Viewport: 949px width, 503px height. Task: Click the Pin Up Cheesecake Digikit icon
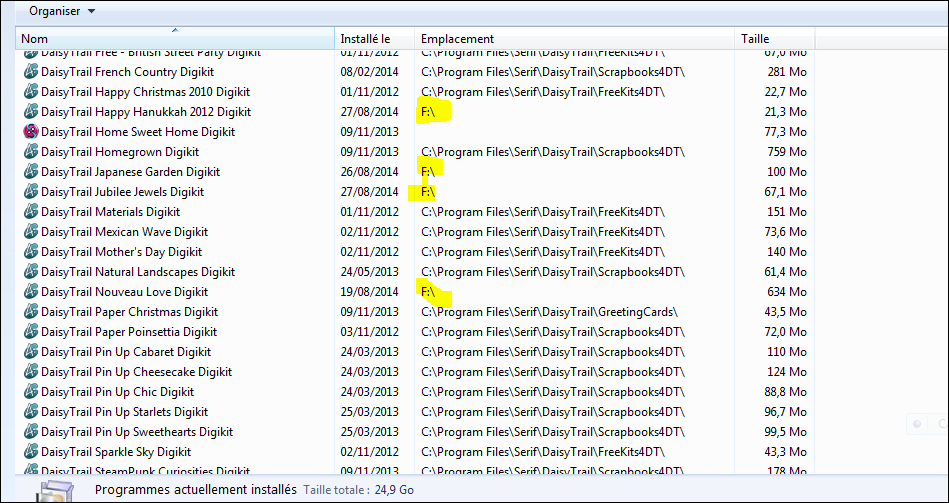(x=31, y=372)
